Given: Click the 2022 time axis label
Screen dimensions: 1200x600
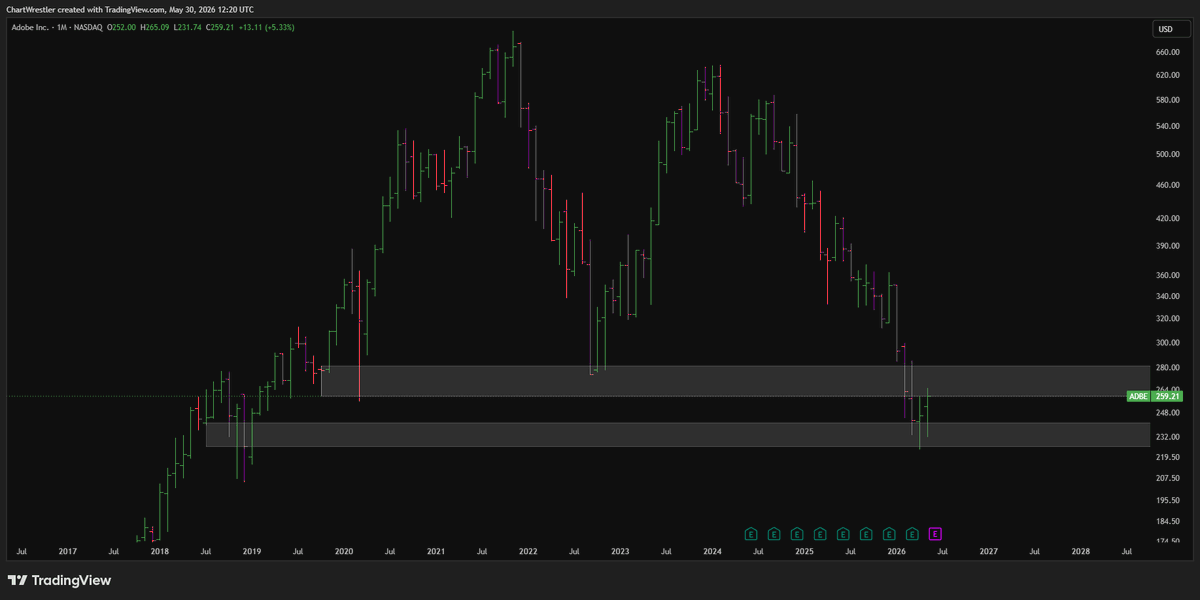Looking at the screenshot, I should pos(528,551).
